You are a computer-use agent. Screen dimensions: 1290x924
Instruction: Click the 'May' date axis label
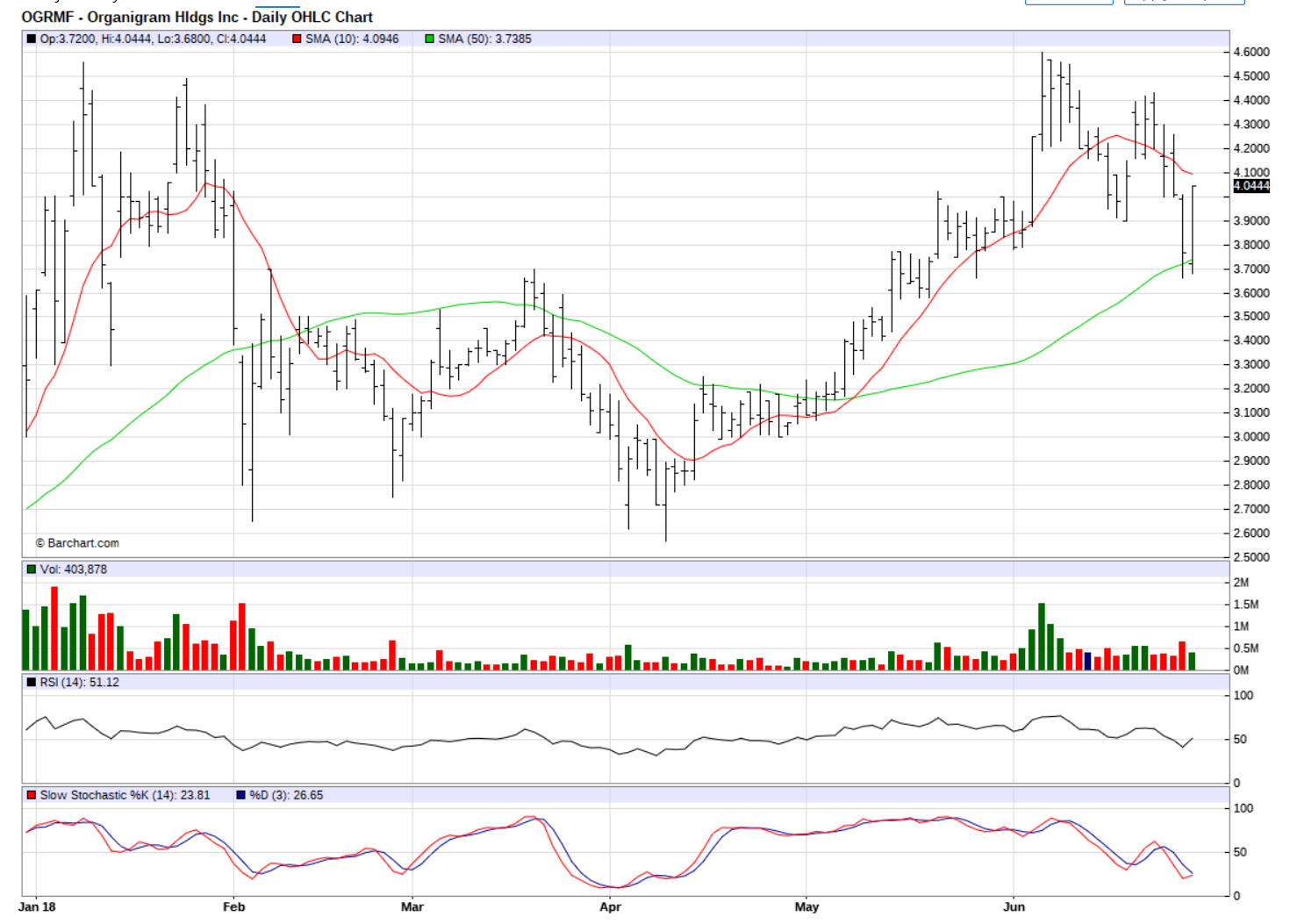pos(806,906)
